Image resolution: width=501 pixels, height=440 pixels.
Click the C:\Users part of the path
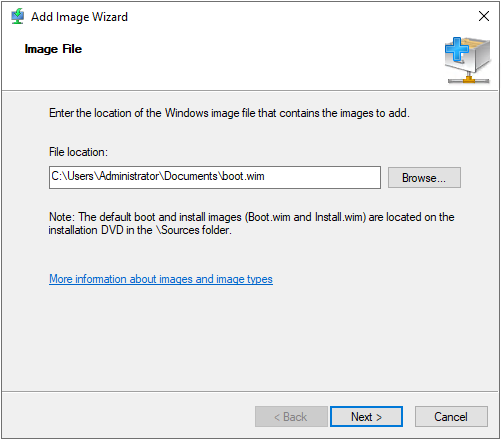point(72,176)
